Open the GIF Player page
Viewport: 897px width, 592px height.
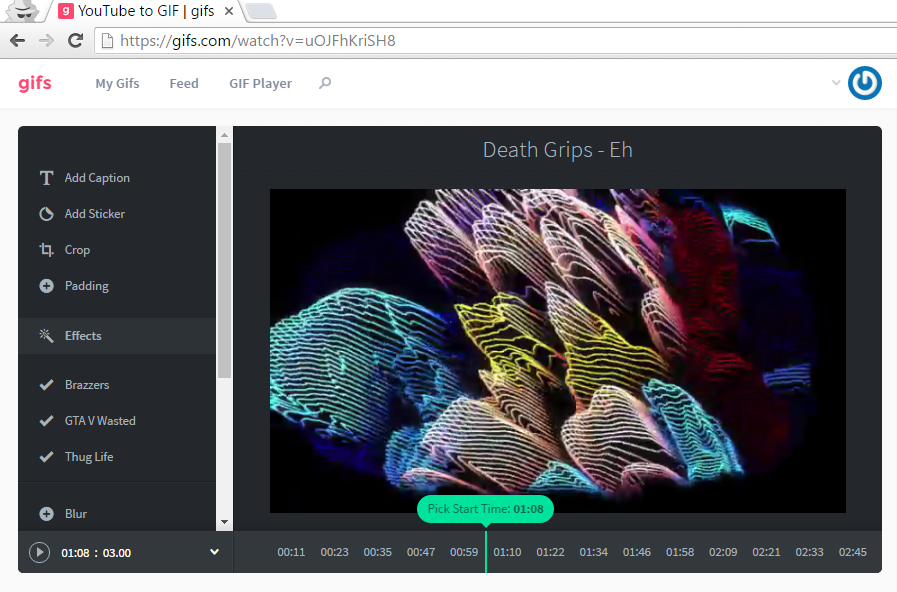pyautogui.click(x=260, y=84)
